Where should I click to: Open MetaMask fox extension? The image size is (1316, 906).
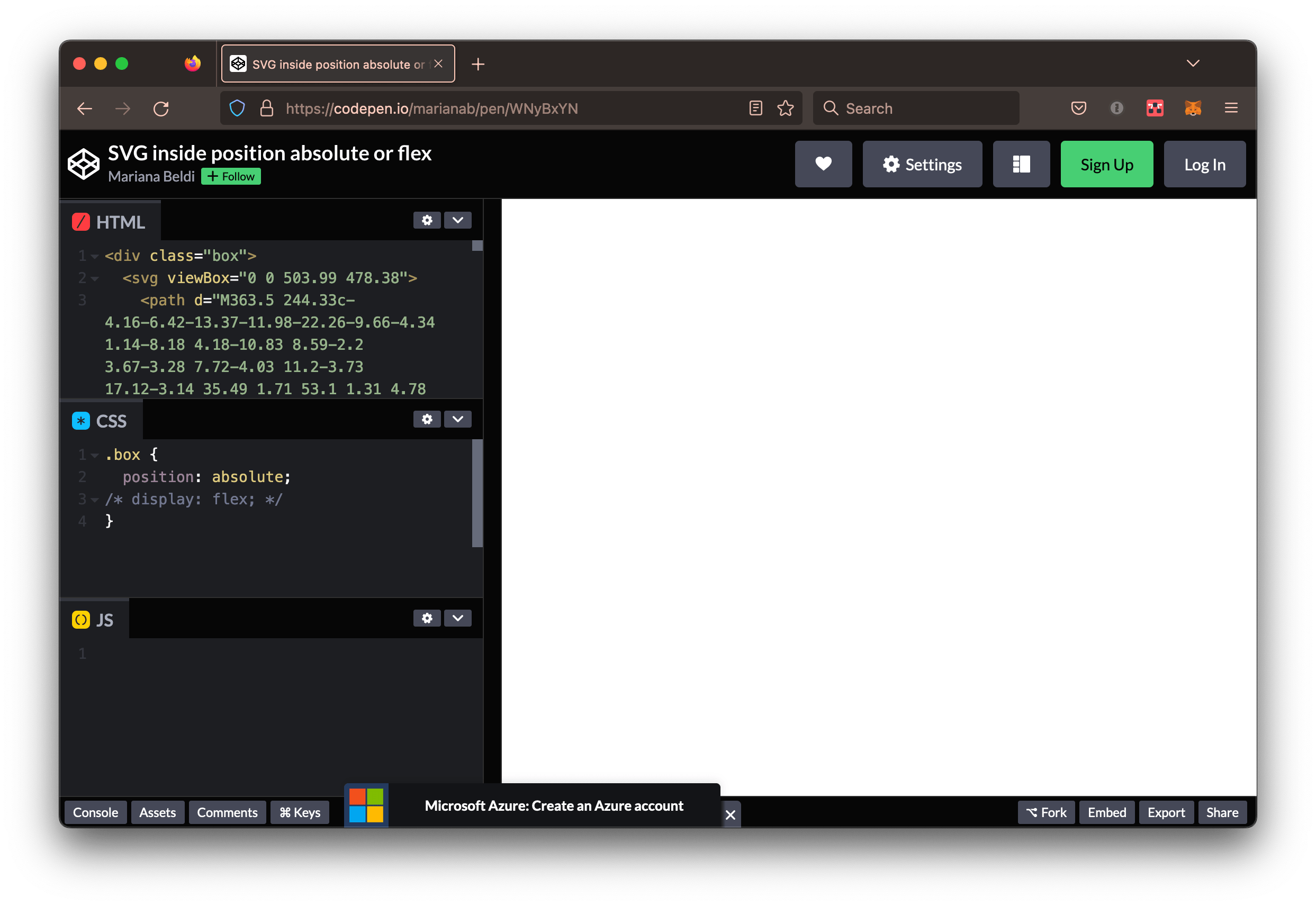pos(1193,108)
